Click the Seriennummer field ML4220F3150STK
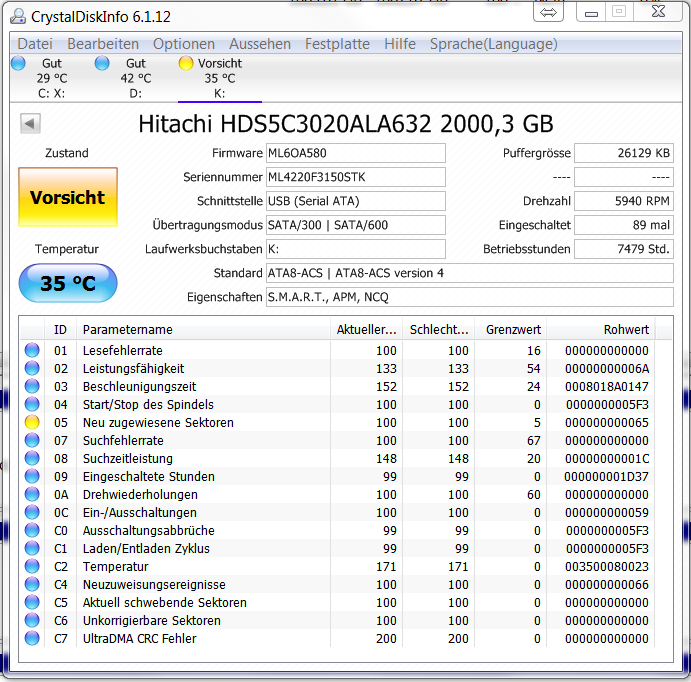 coord(356,177)
